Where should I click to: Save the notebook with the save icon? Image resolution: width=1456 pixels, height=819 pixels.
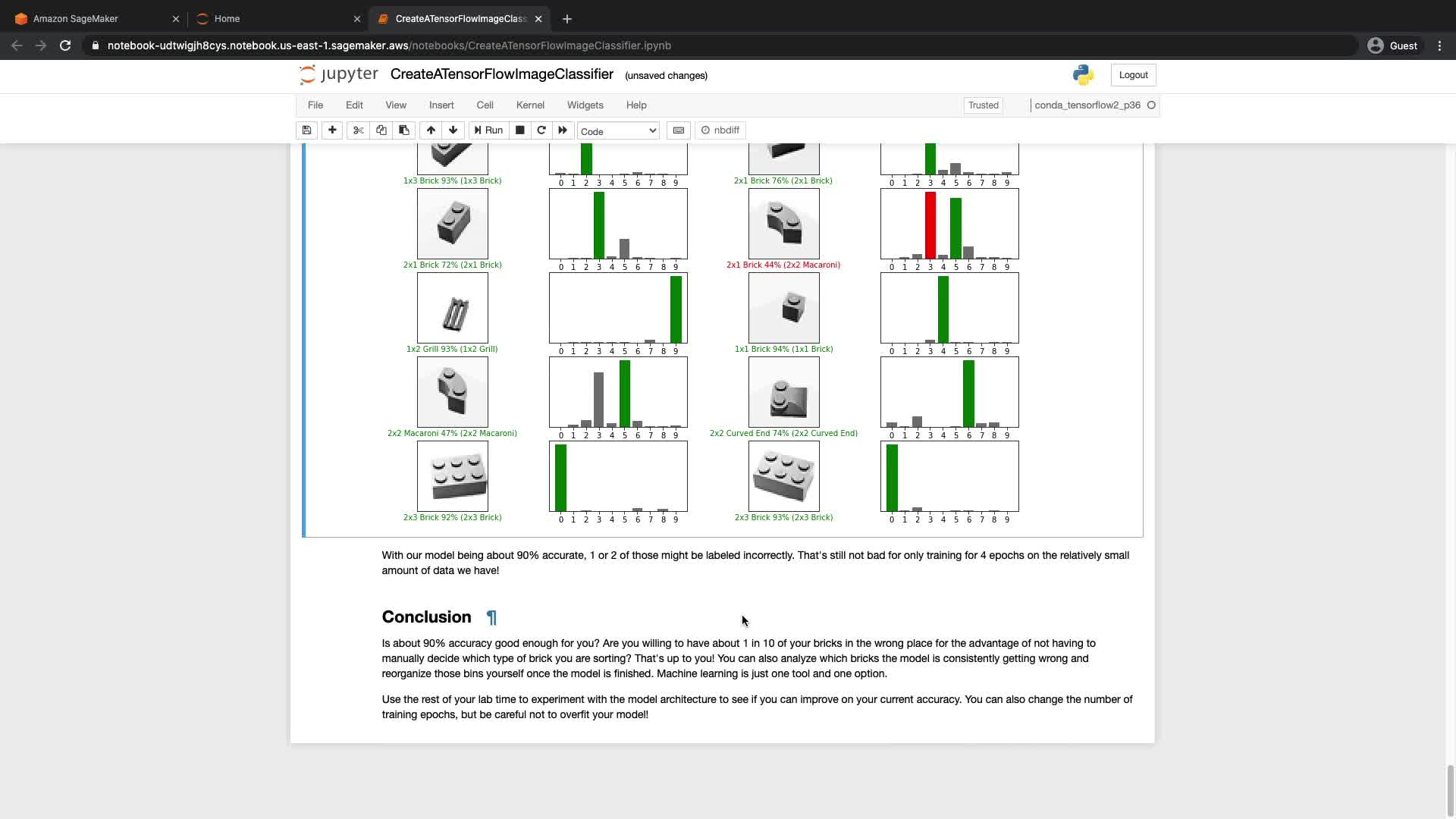pos(306,130)
